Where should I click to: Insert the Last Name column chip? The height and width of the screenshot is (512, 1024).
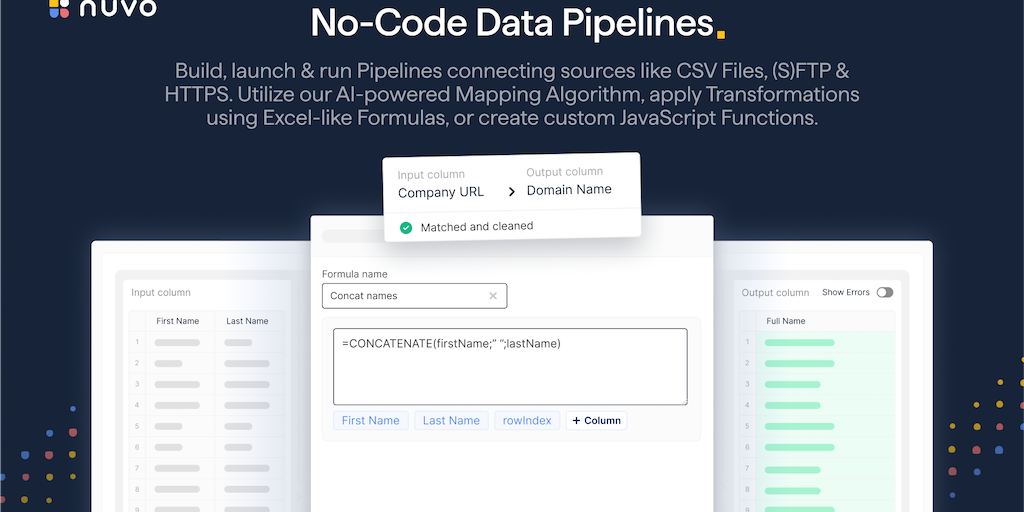pos(451,421)
